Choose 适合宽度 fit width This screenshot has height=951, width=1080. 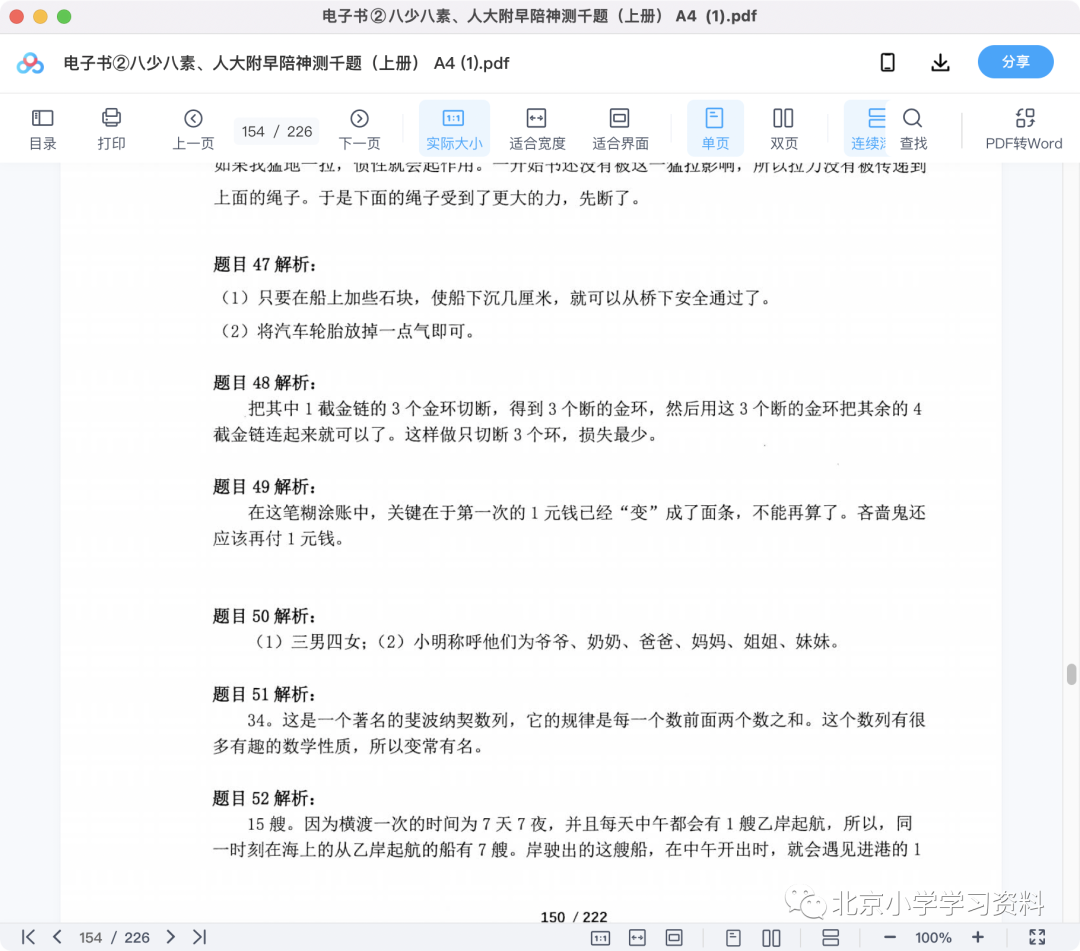(537, 129)
